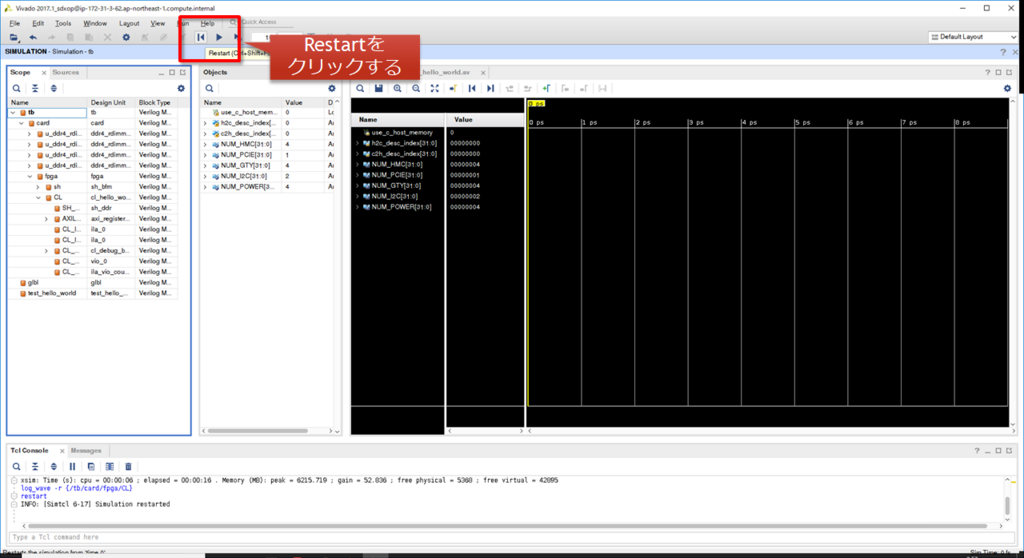This screenshot has height=558, width=1024.
Task: Click the Run All play button
Action: click(219, 37)
